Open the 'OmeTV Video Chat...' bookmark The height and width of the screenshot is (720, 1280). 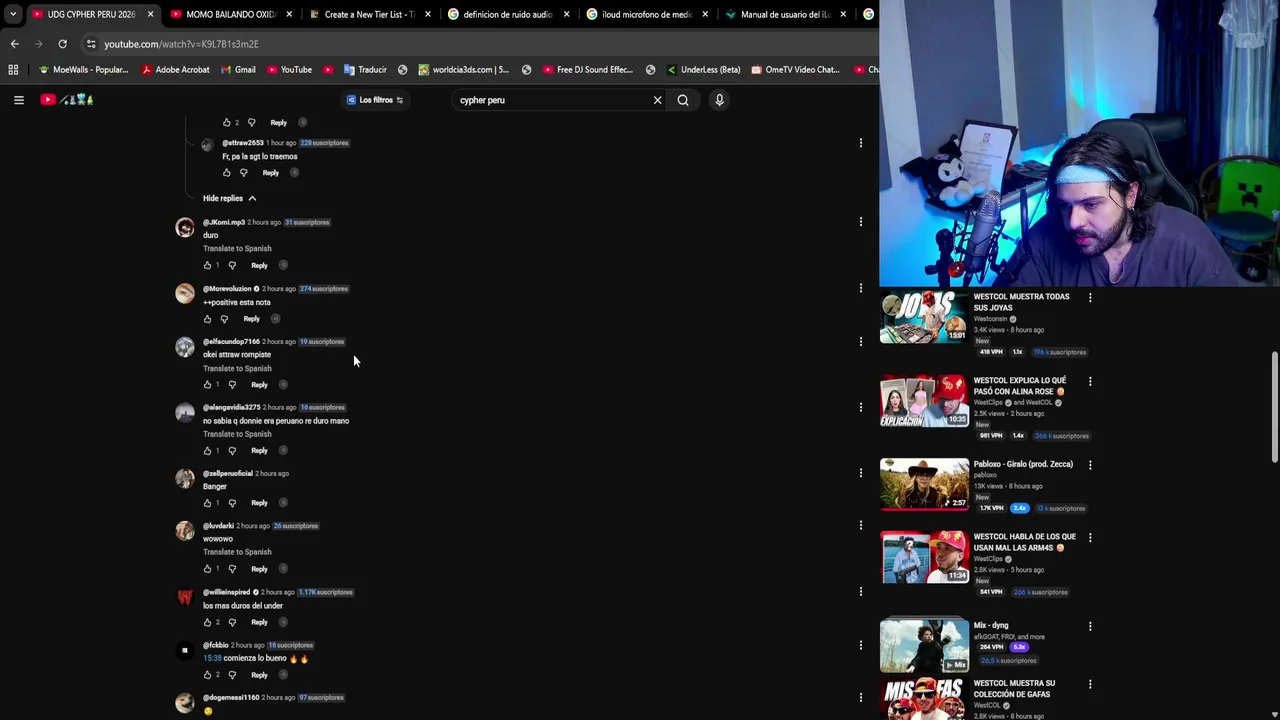[x=794, y=70]
